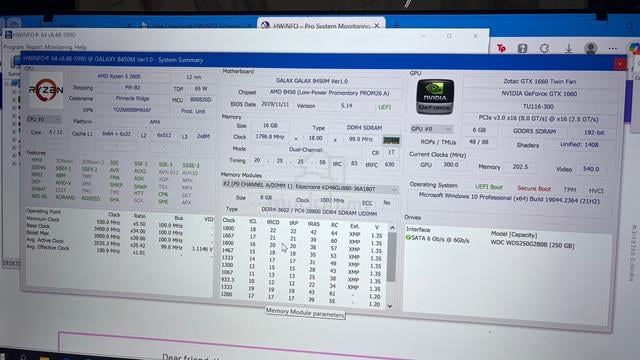Click the Dual-Channel mode field
The image size is (640, 360).
pos(306,149)
